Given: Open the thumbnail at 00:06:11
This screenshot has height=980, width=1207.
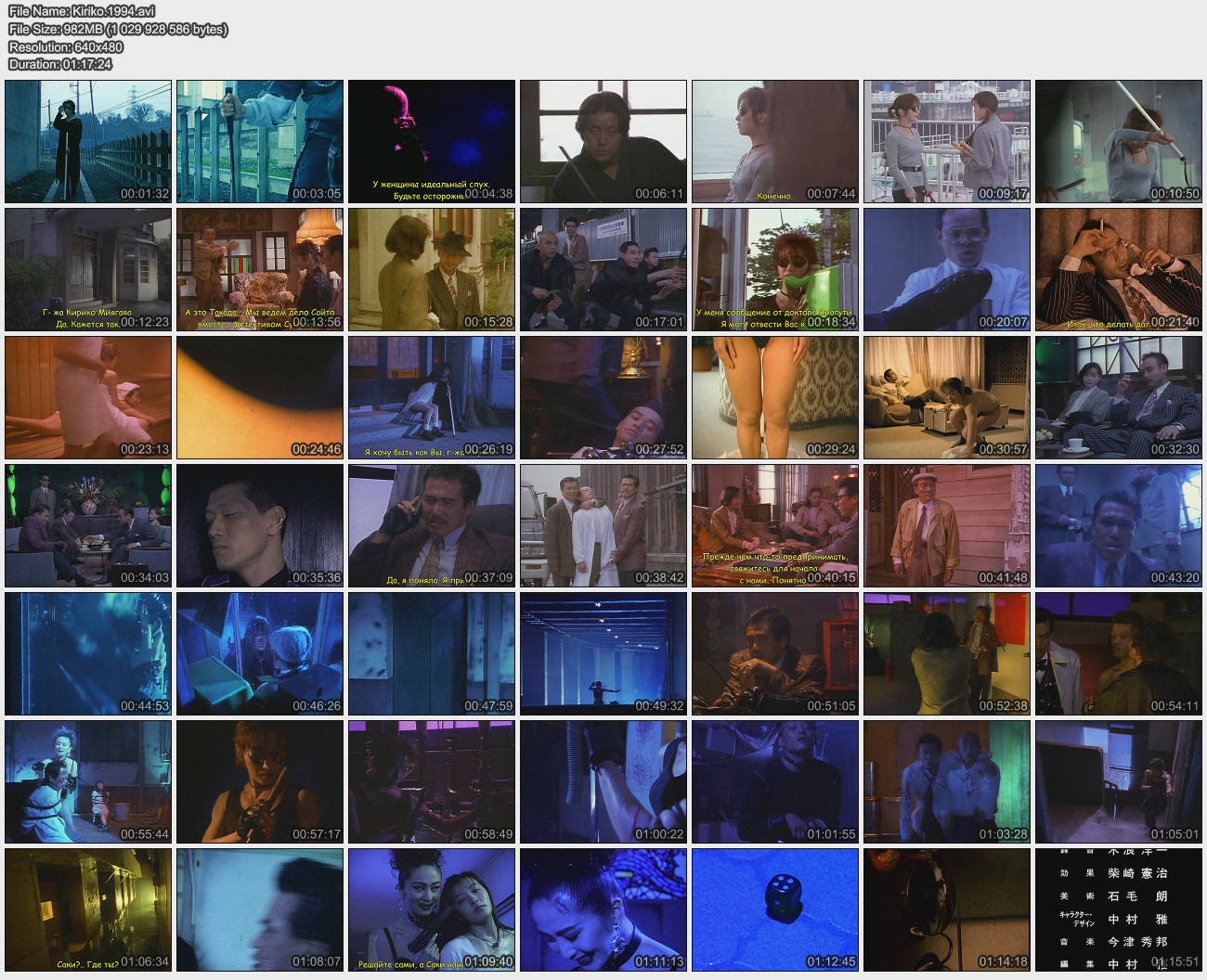Looking at the screenshot, I should coord(603,141).
